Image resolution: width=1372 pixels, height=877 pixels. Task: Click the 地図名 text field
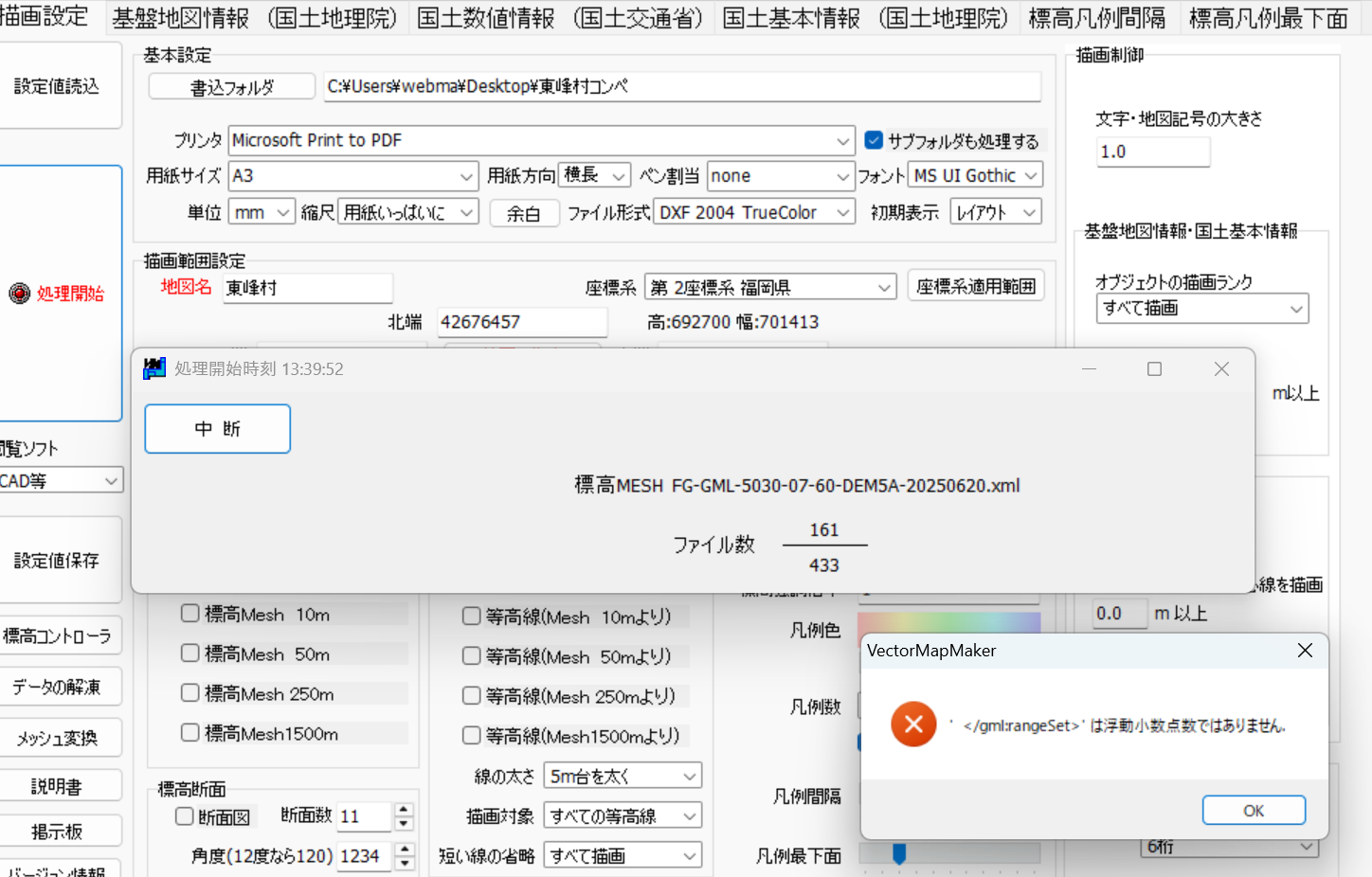point(308,288)
